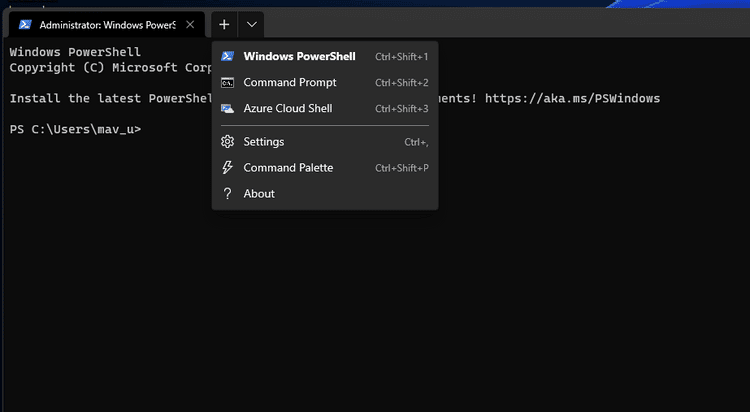Screen dimensions: 750x412
Task: Collapse the new tab dropdown chevron
Action: coord(252,24)
